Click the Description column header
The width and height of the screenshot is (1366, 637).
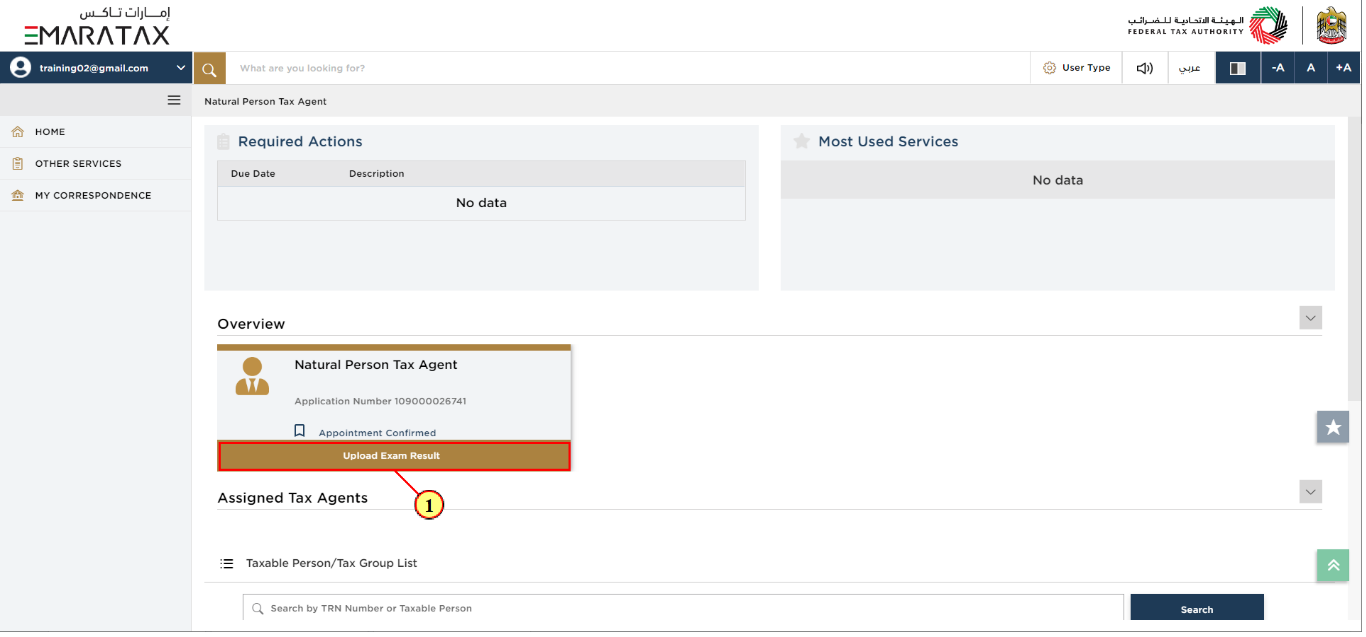coord(377,174)
